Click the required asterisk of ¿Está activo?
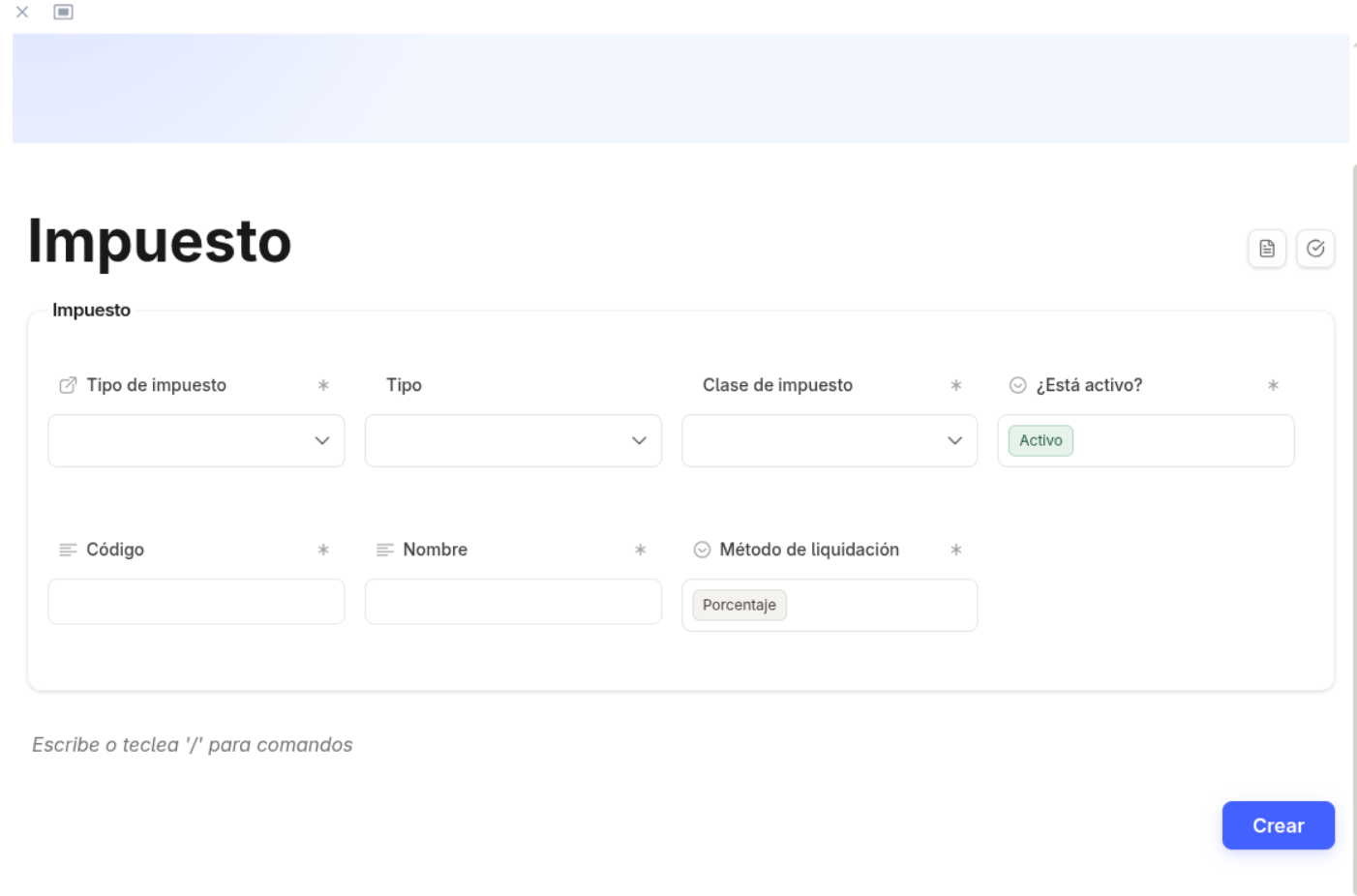 click(1273, 385)
